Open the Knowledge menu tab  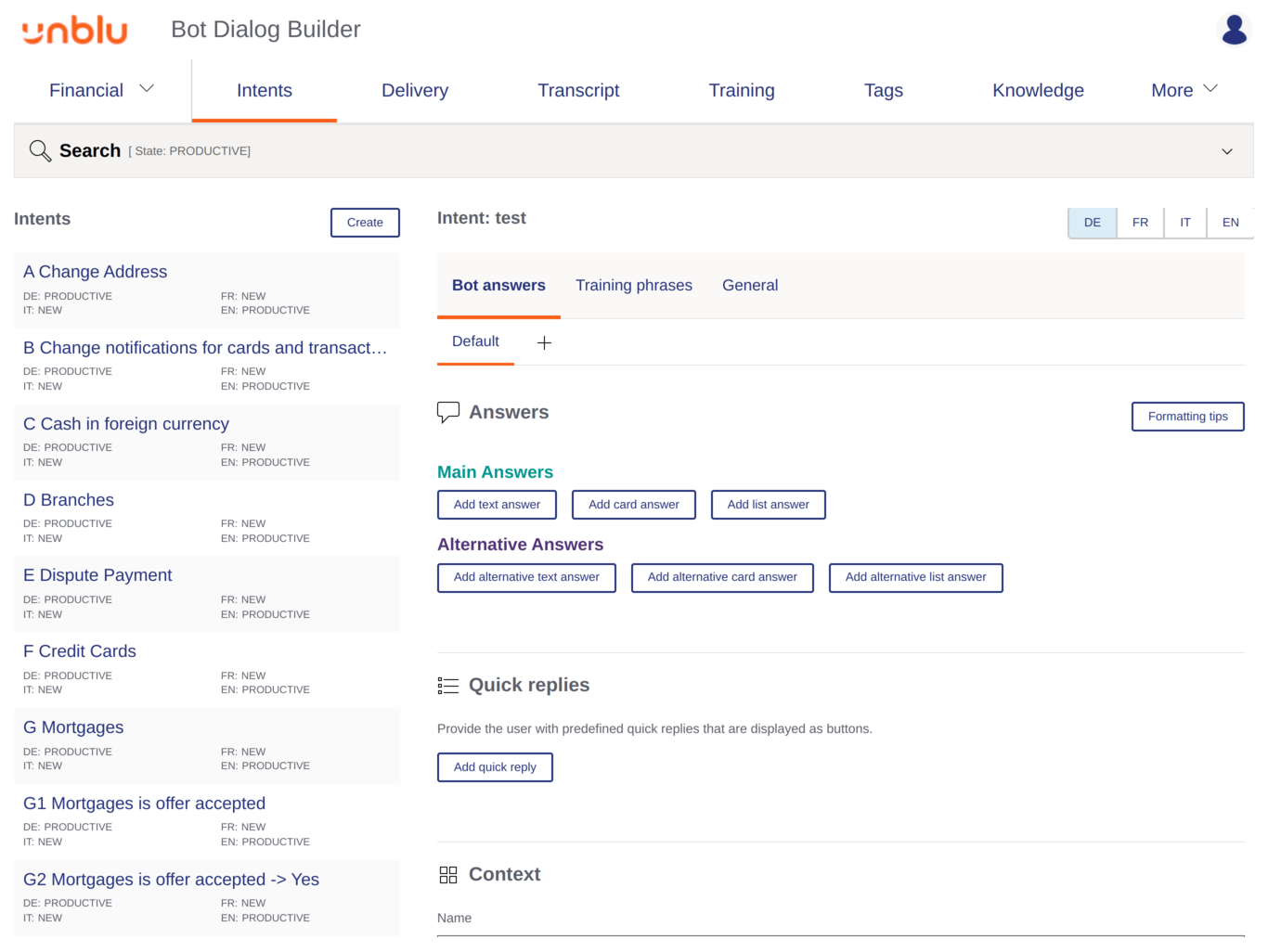pos(1038,90)
